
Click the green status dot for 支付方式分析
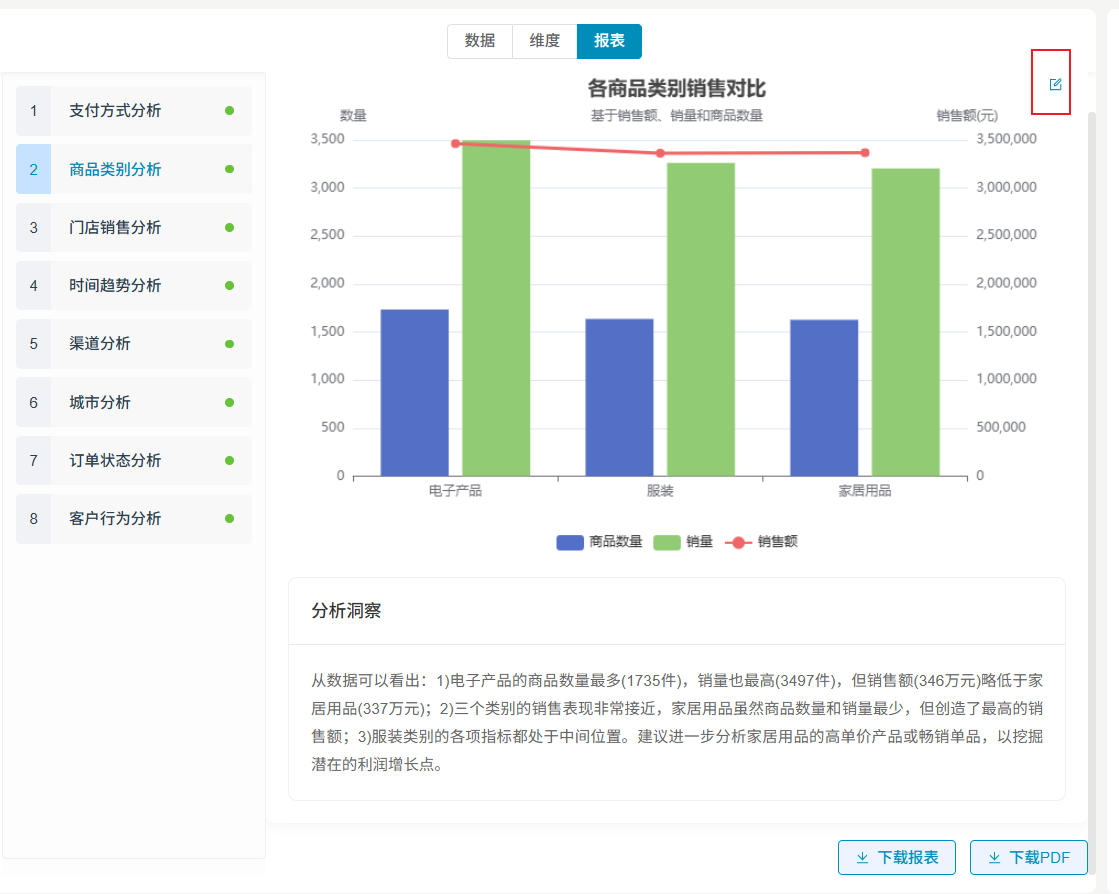(x=229, y=111)
